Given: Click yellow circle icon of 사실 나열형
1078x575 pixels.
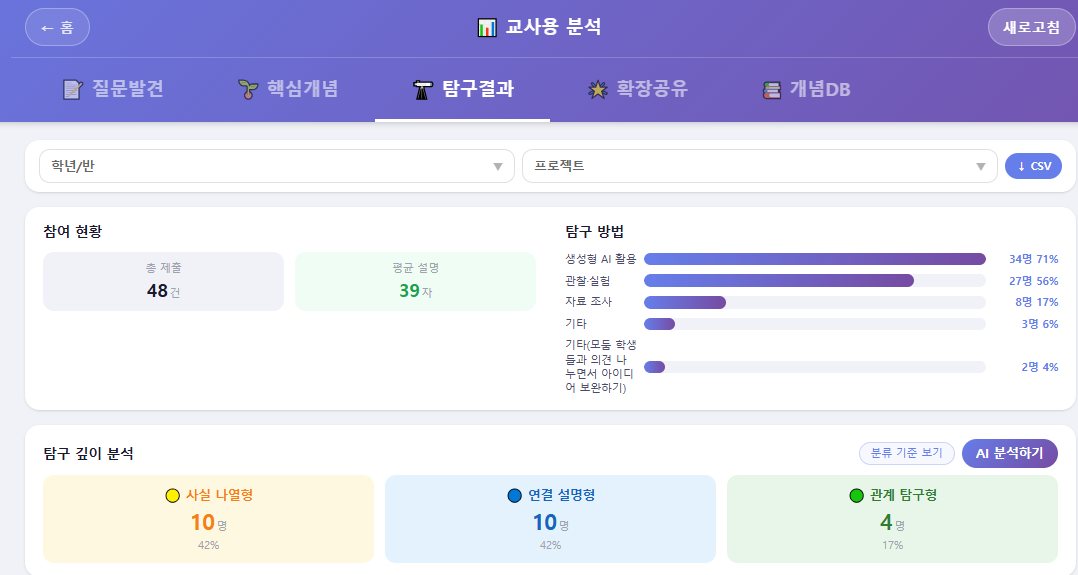Looking at the screenshot, I should pos(173,495).
